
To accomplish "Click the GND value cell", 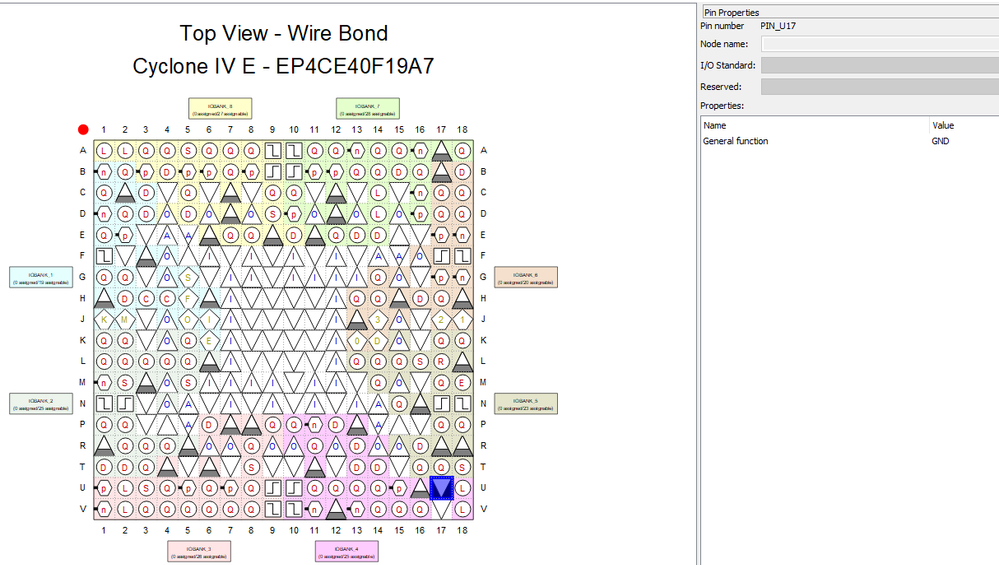I will pos(940,141).
